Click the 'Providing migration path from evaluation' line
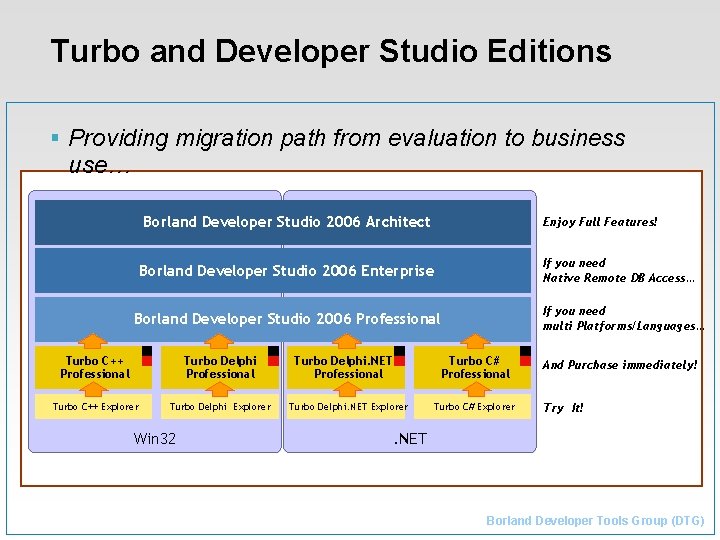 [x=347, y=138]
